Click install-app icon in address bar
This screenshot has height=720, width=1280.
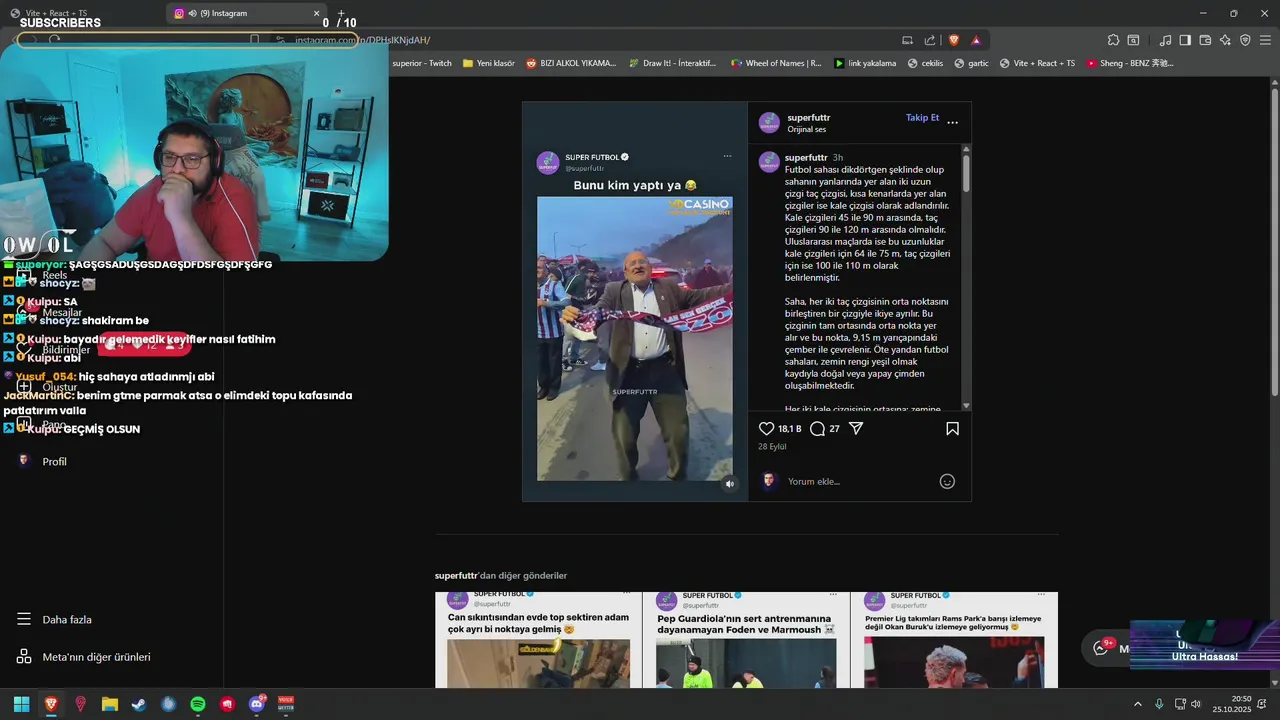[x=907, y=40]
